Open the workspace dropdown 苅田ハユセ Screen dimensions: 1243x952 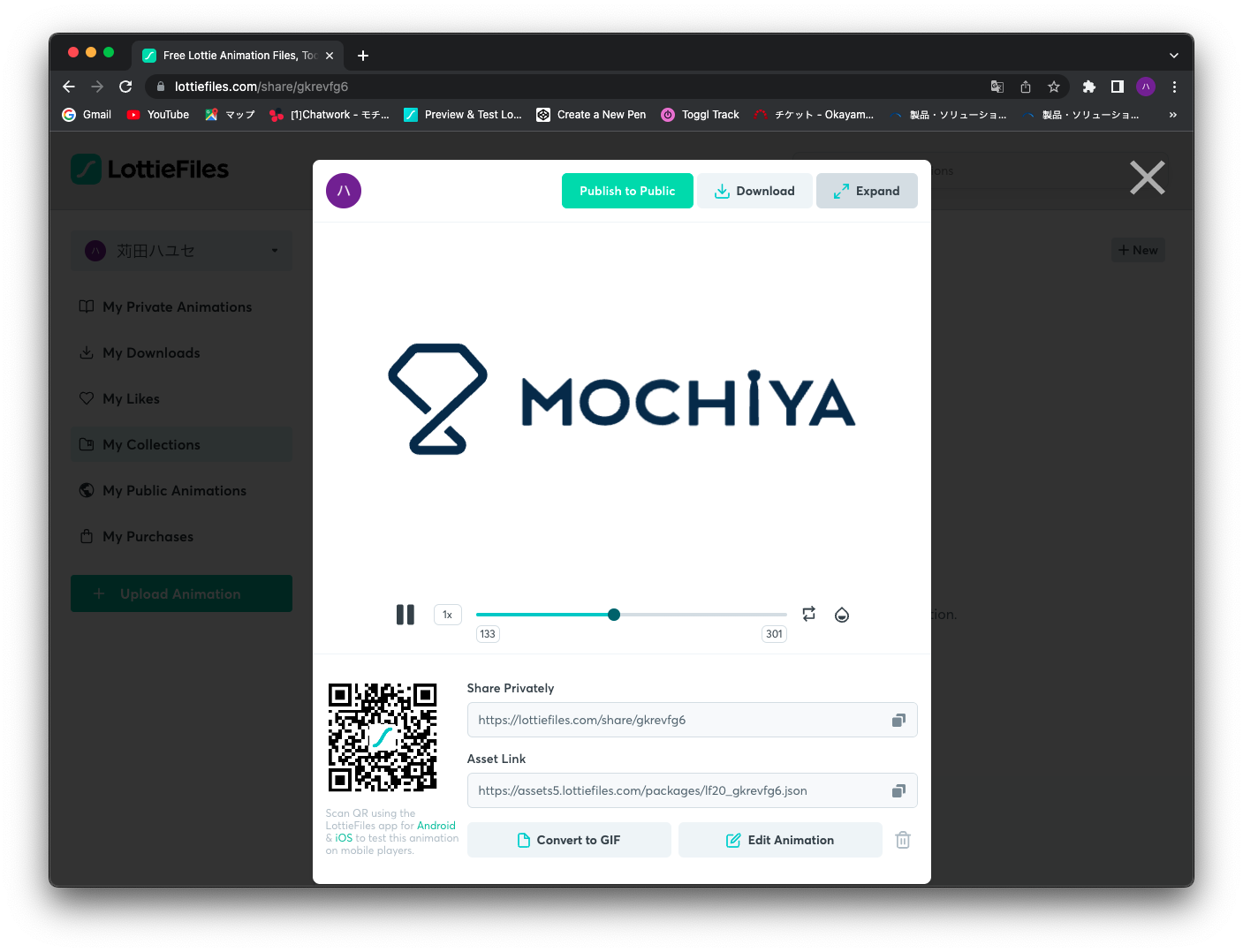(x=181, y=251)
